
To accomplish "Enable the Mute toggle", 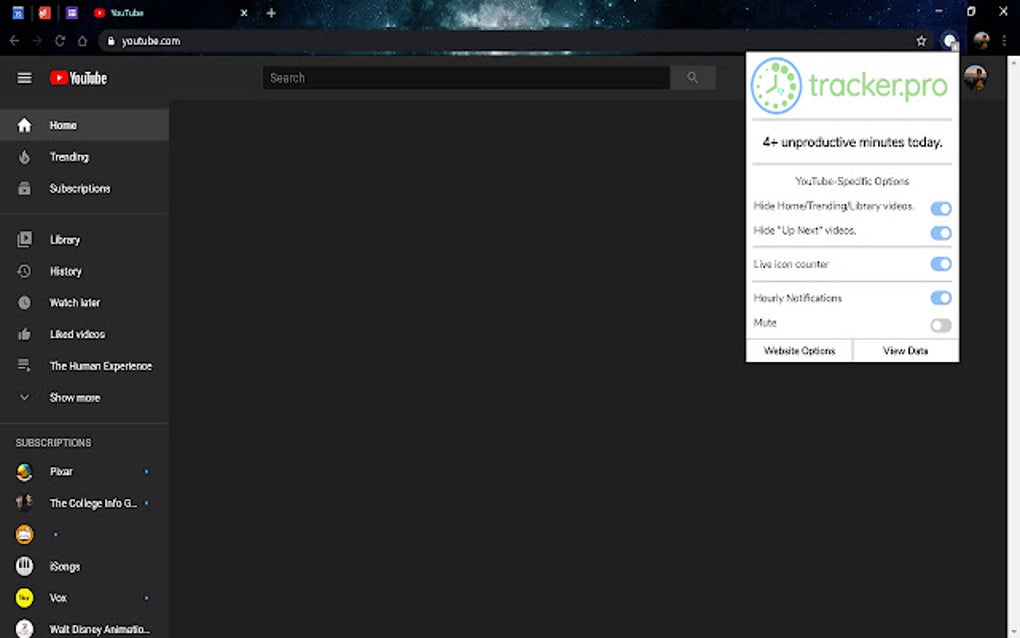I will [x=940, y=324].
